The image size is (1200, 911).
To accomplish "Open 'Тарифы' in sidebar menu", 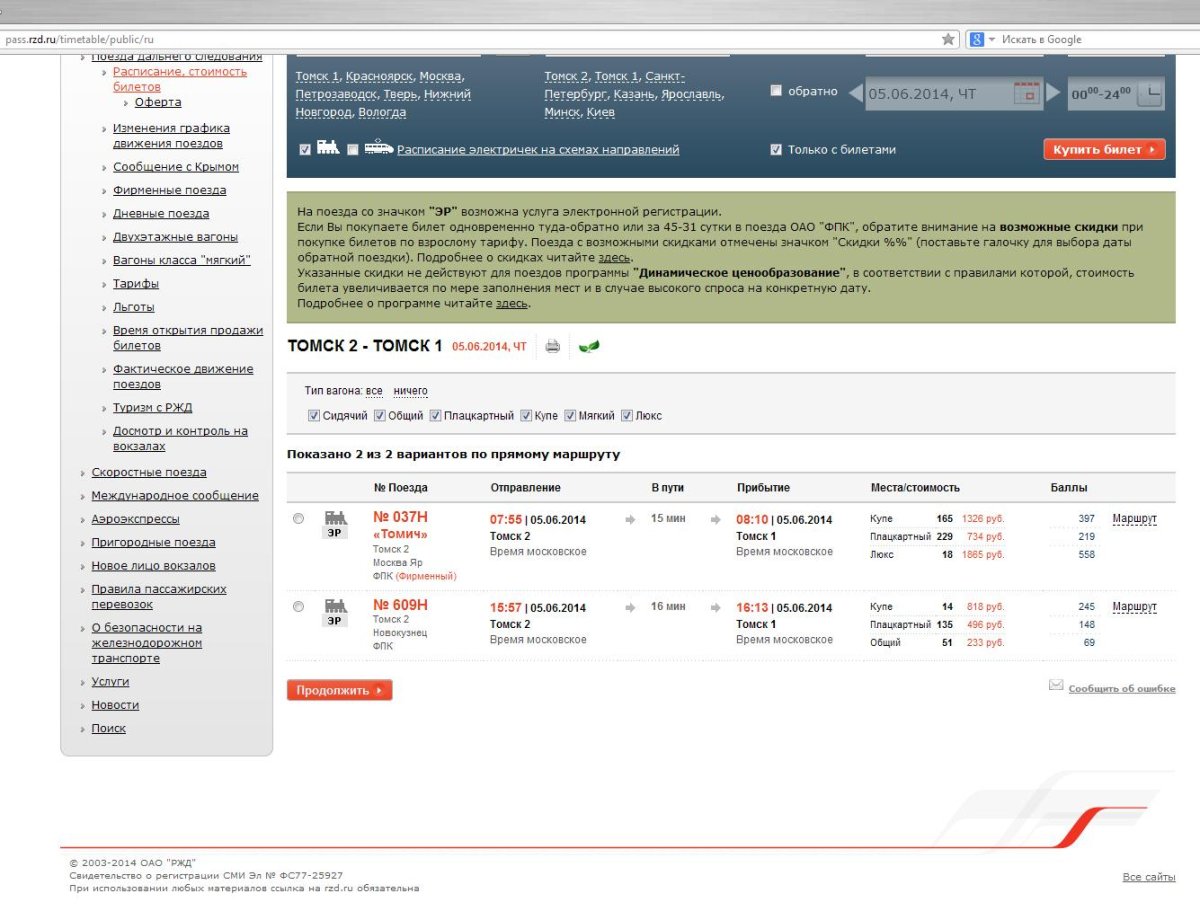I will click(x=135, y=284).
